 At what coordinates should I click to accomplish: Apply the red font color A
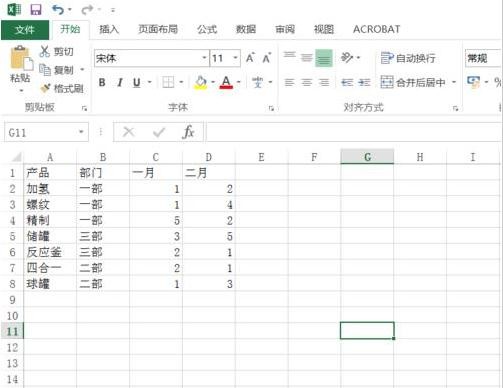click(226, 82)
